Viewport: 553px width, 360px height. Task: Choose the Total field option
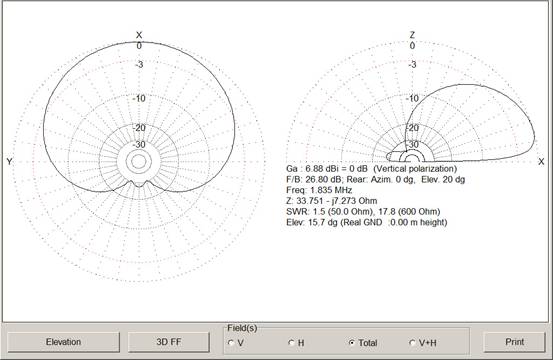pyautogui.click(x=363, y=343)
